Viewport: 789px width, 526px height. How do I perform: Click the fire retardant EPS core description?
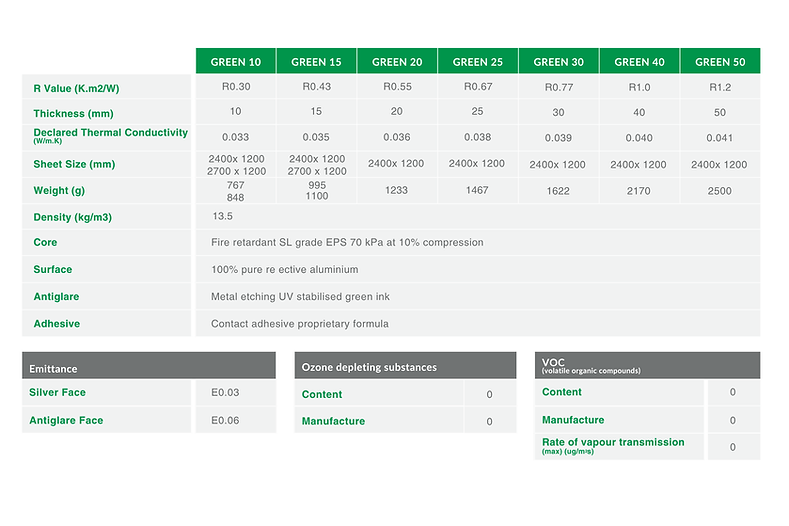pyautogui.click(x=347, y=242)
